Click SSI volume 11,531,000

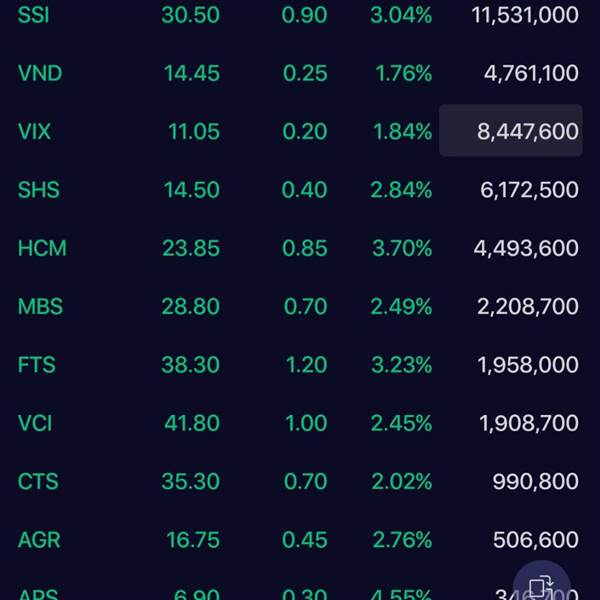point(526,15)
